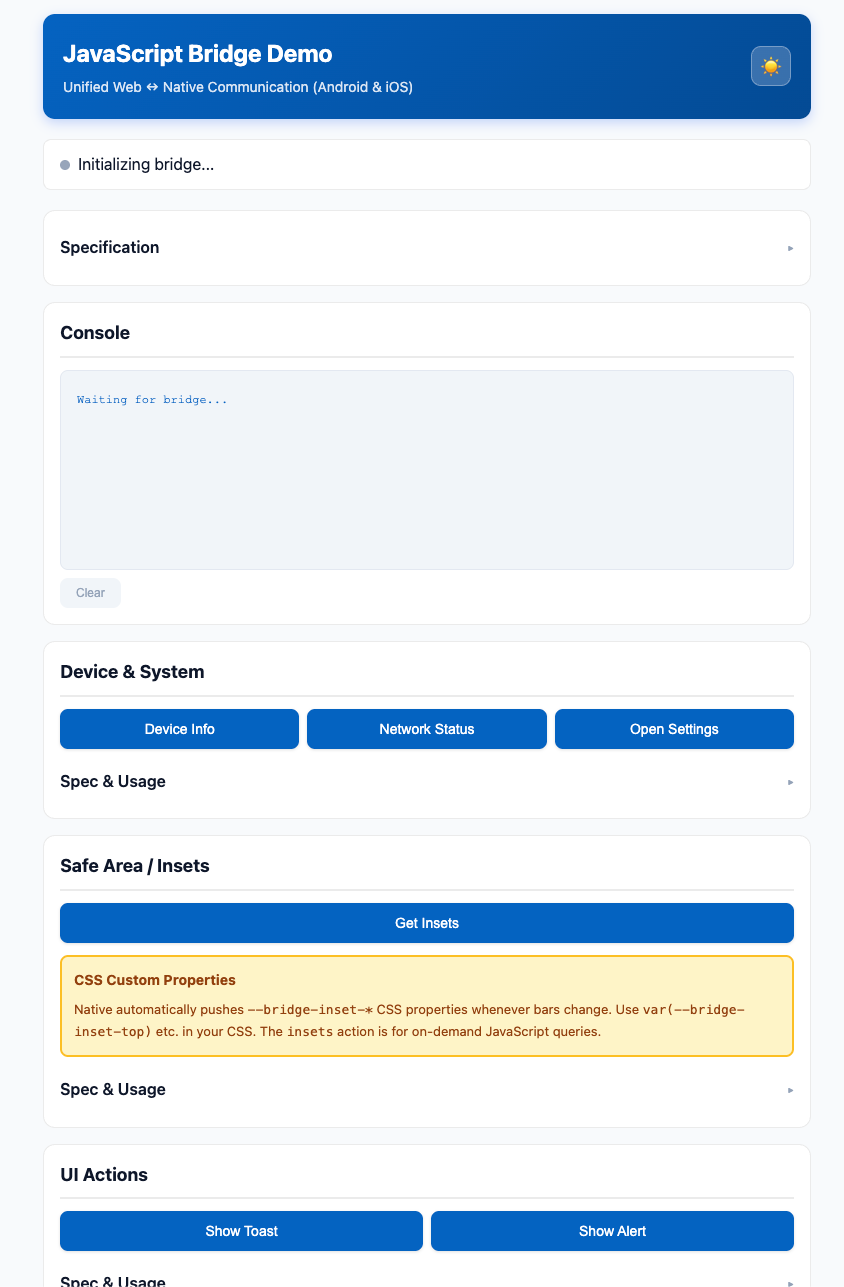Screen dimensions: 844x1287
Task: Expand Spec & Usage under Device & System
Action: tap(427, 782)
